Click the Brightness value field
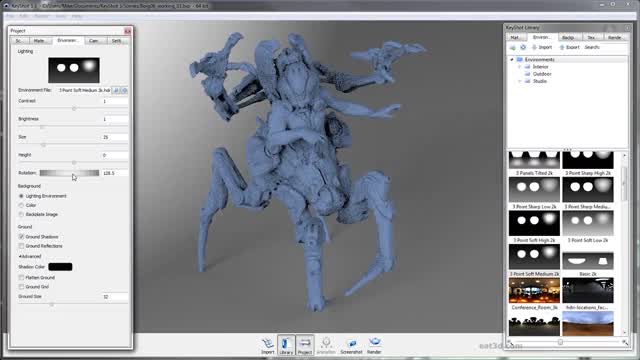 [114, 119]
